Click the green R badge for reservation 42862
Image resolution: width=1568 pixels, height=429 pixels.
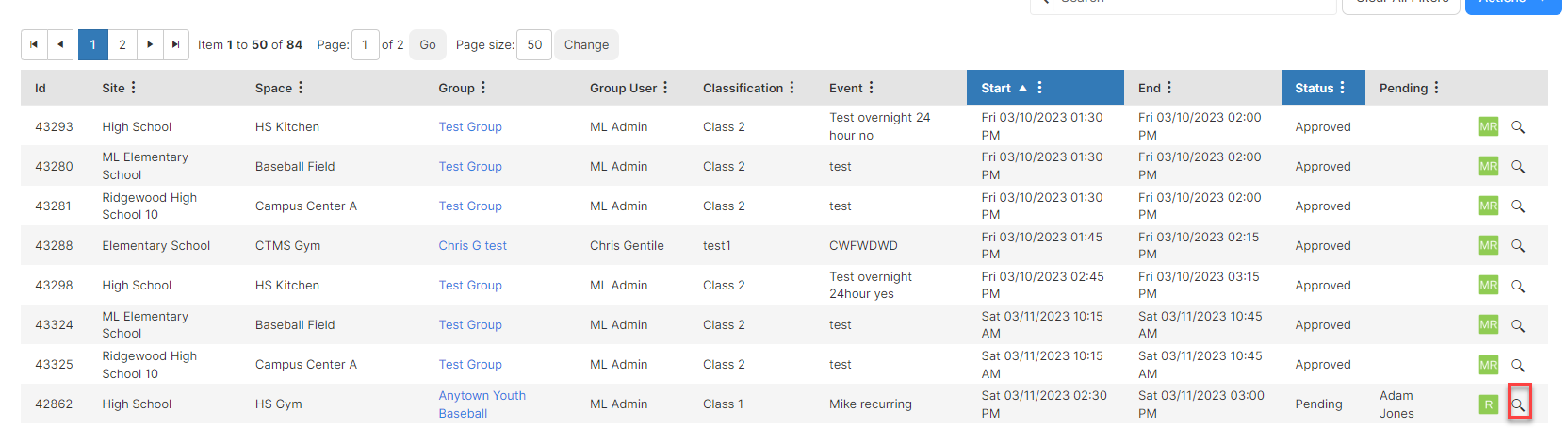[x=1489, y=404]
